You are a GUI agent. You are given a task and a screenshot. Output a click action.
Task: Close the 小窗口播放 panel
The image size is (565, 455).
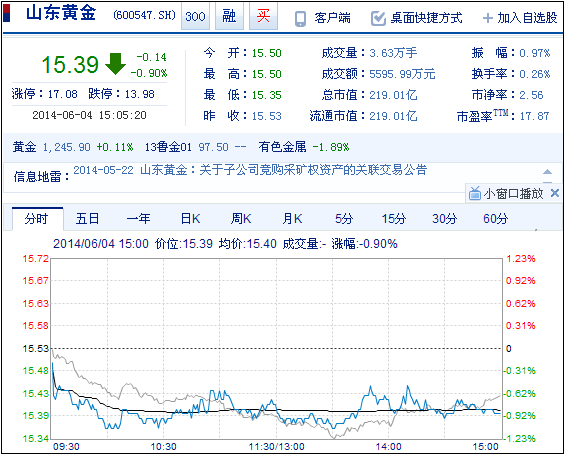(555, 193)
